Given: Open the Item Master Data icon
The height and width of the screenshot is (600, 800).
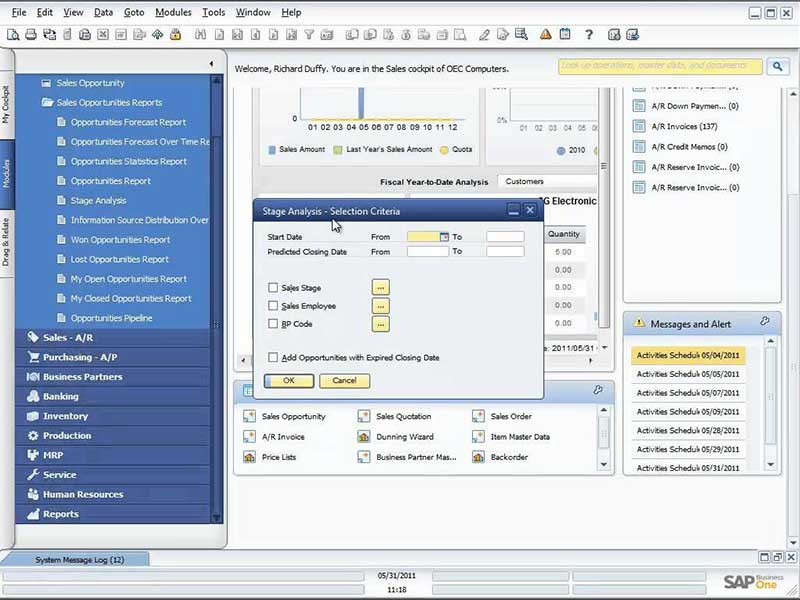Looking at the screenshot, I should (x=481, y=437).
